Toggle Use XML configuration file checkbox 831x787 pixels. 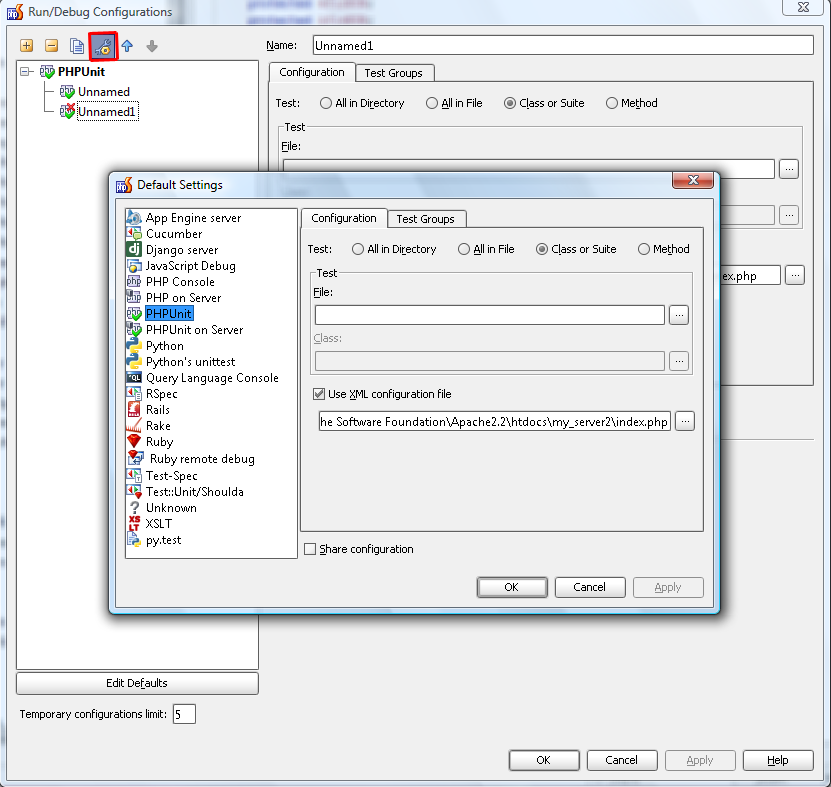click(319, 394)
